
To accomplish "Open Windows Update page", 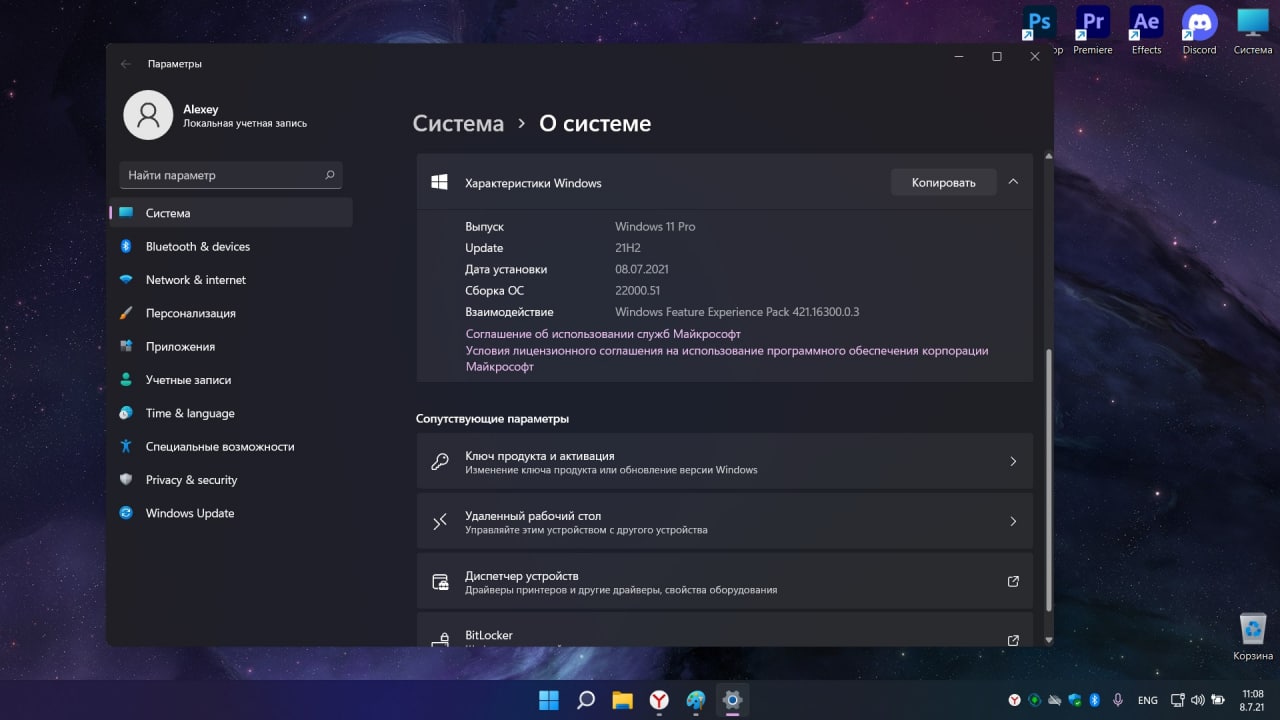I will coord(231,513).
